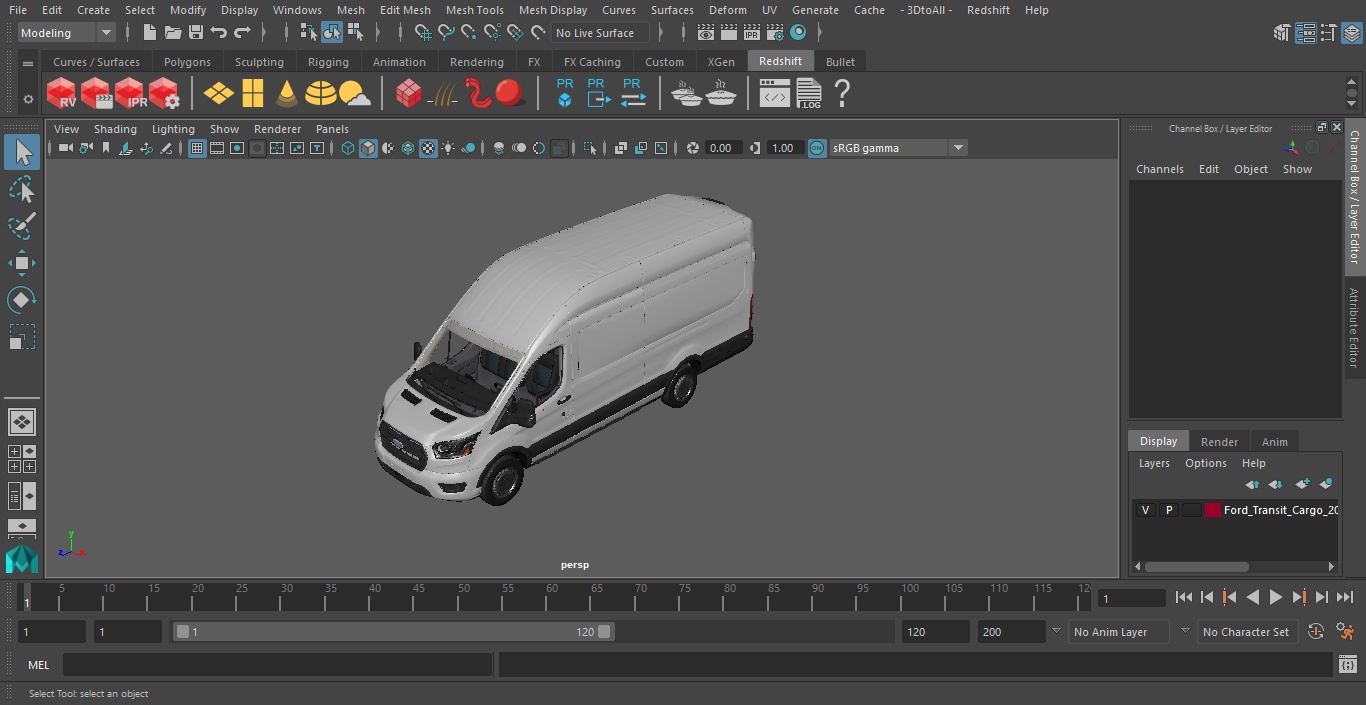Launch the Redshift IPR render icon
Image resolution: width=1366 pixels, height=705 pixels.
pos(130,94)
